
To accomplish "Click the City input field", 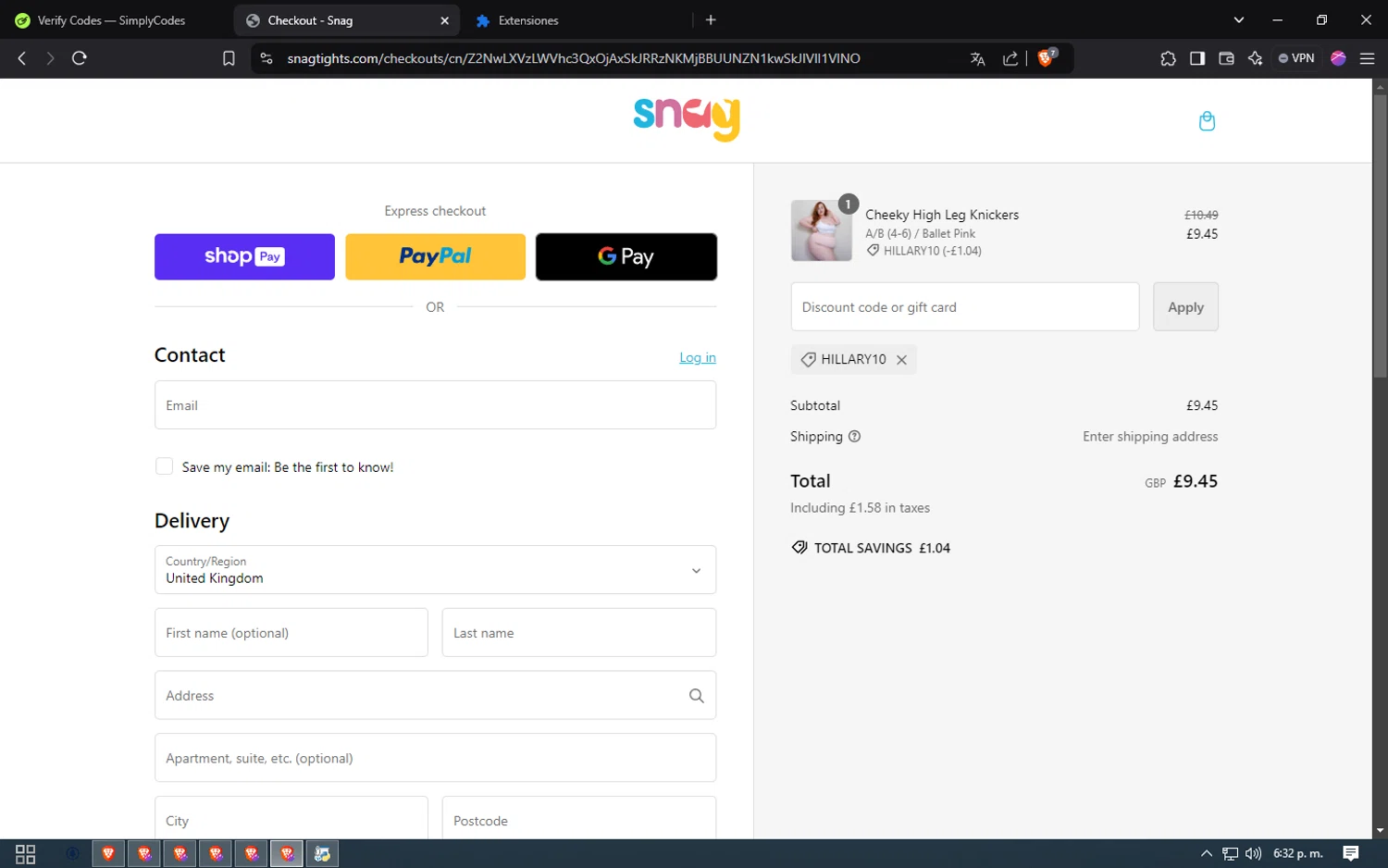I will (x=291, y=818).
